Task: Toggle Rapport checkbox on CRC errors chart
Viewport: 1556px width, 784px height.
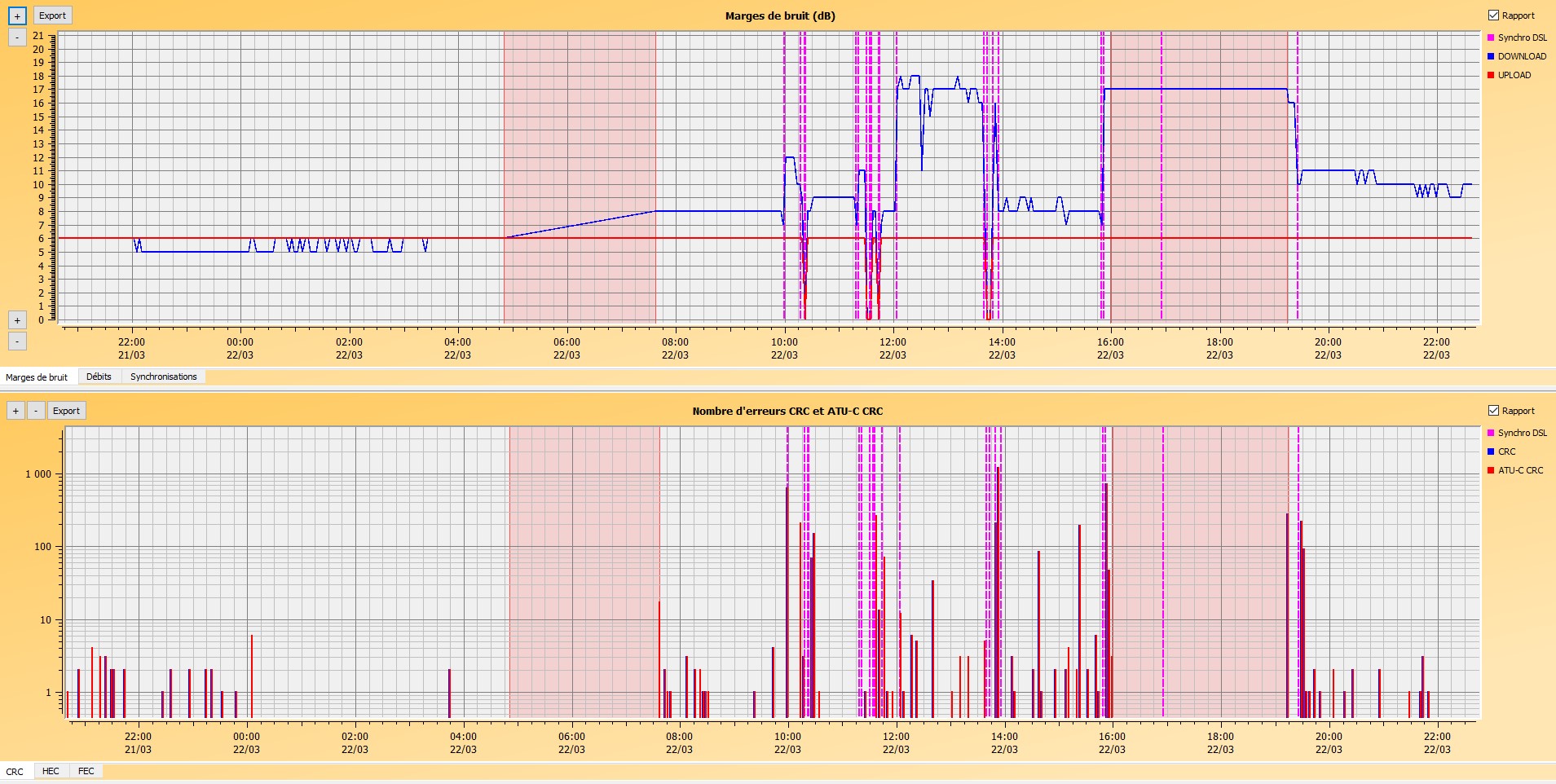Action: click(x=1493, y=411)
